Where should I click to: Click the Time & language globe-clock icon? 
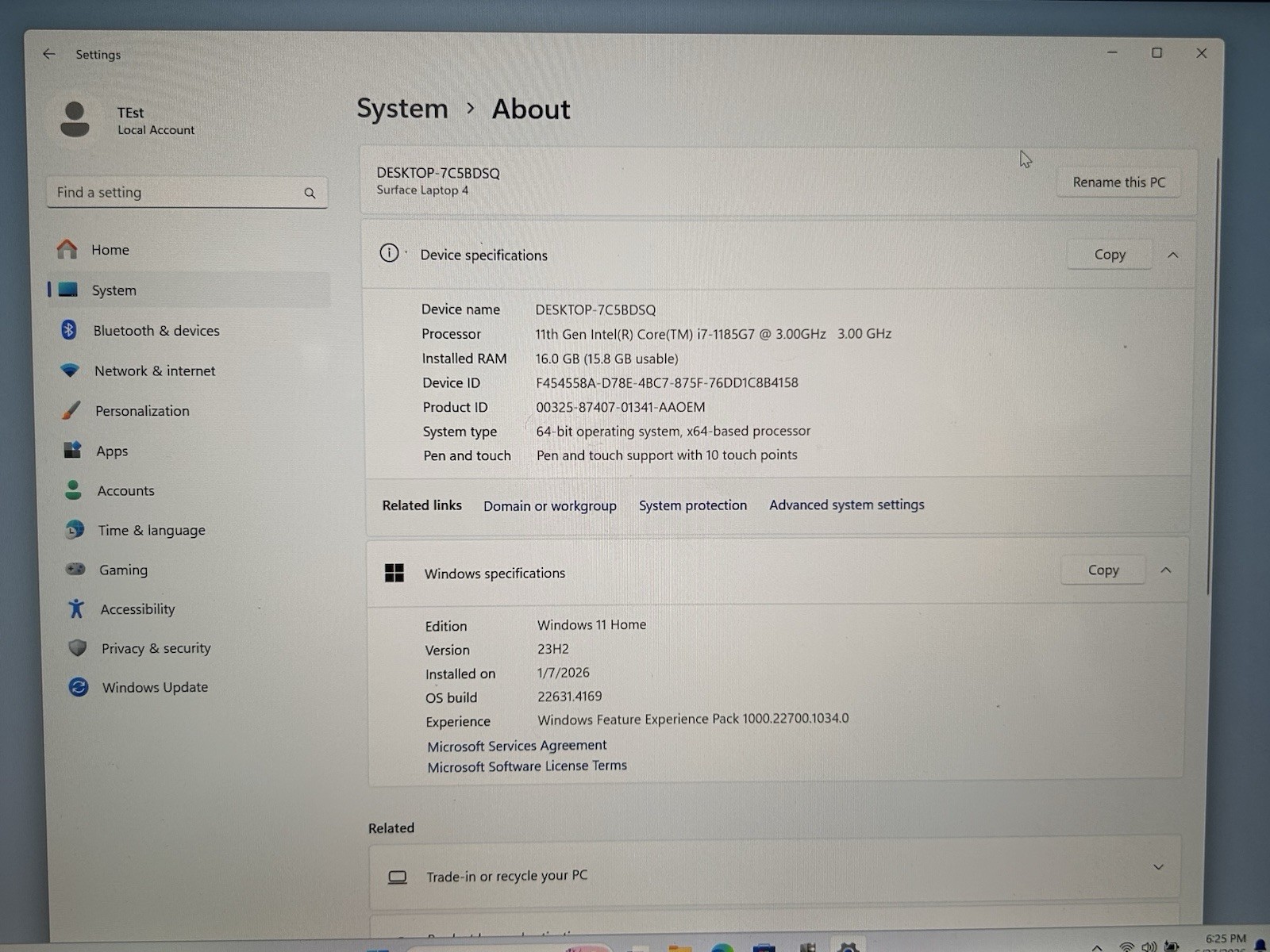click(x=75, y=529)
